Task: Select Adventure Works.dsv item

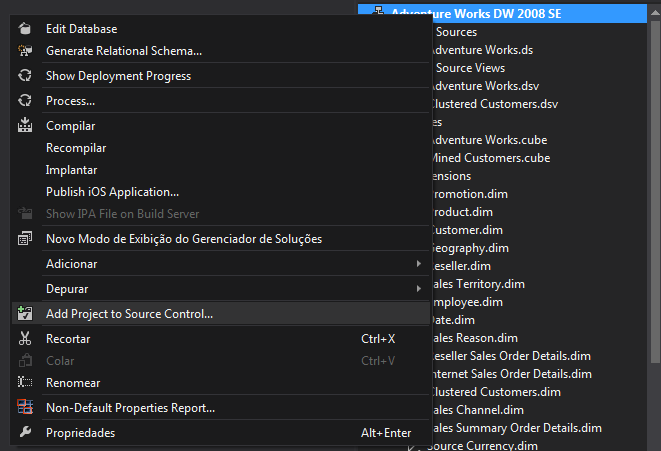Action: (485, 86)
